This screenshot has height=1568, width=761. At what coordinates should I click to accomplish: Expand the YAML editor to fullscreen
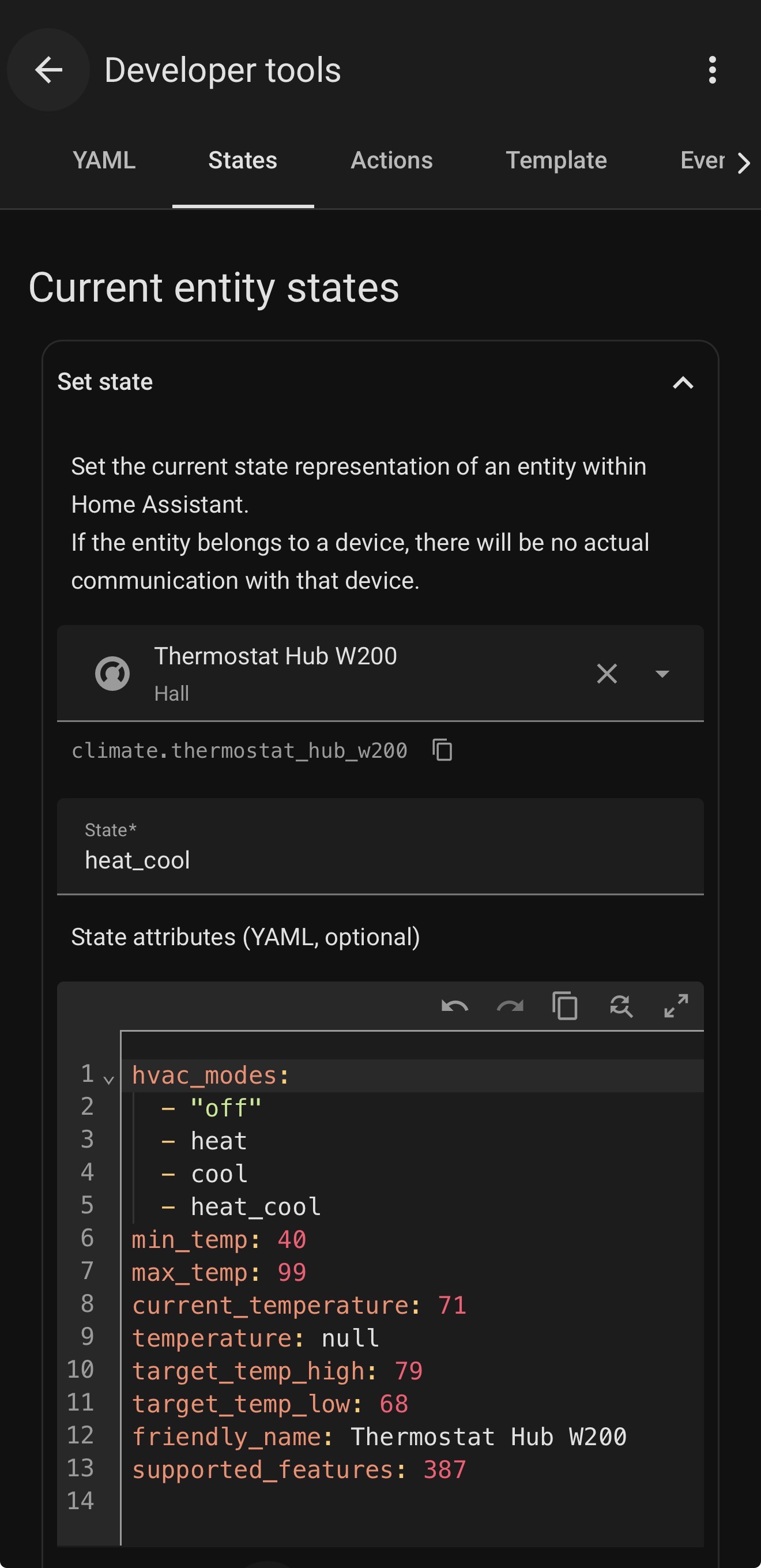(x=676, y=1006)
